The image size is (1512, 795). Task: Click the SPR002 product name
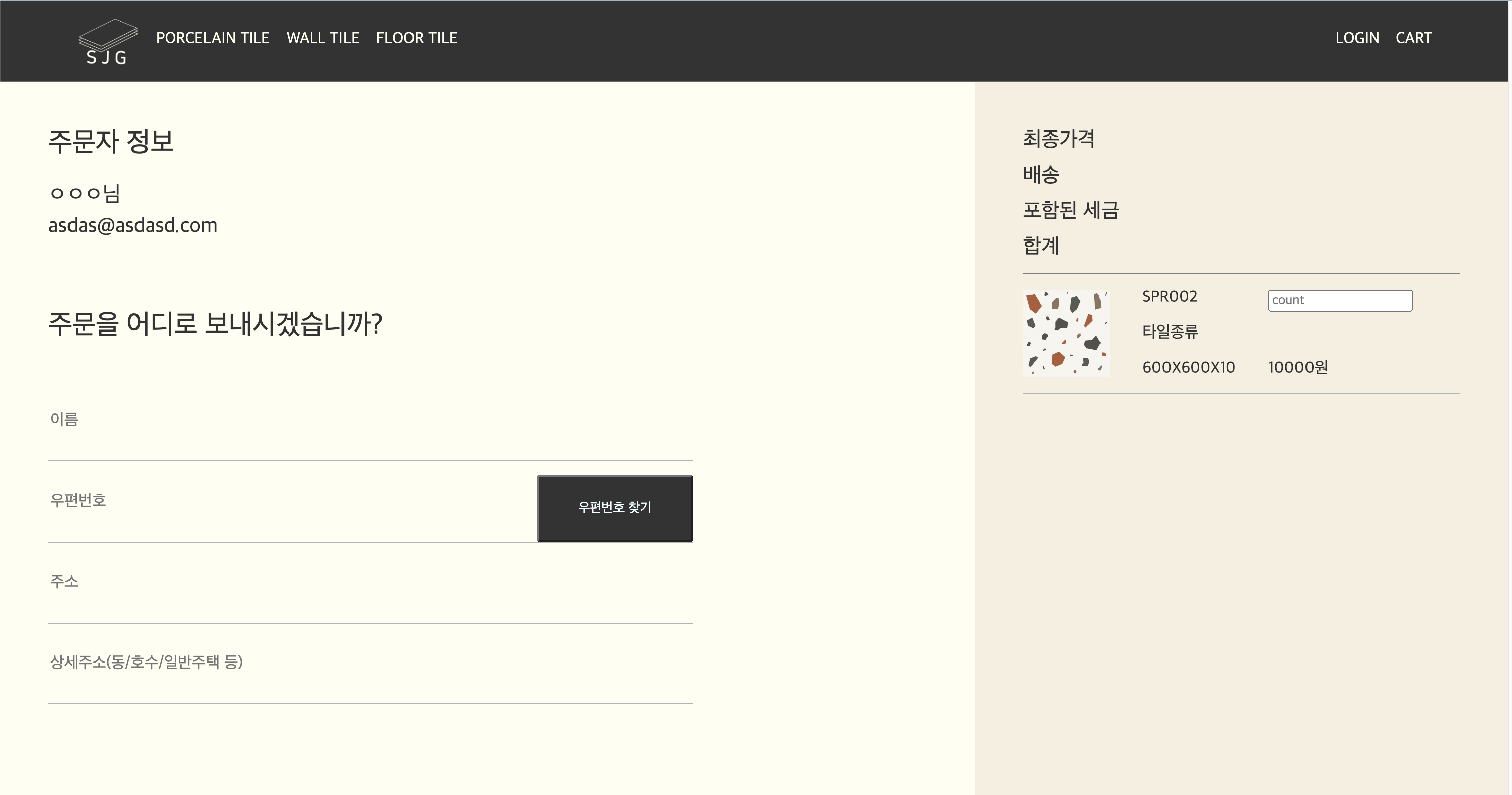(1169, 297)
